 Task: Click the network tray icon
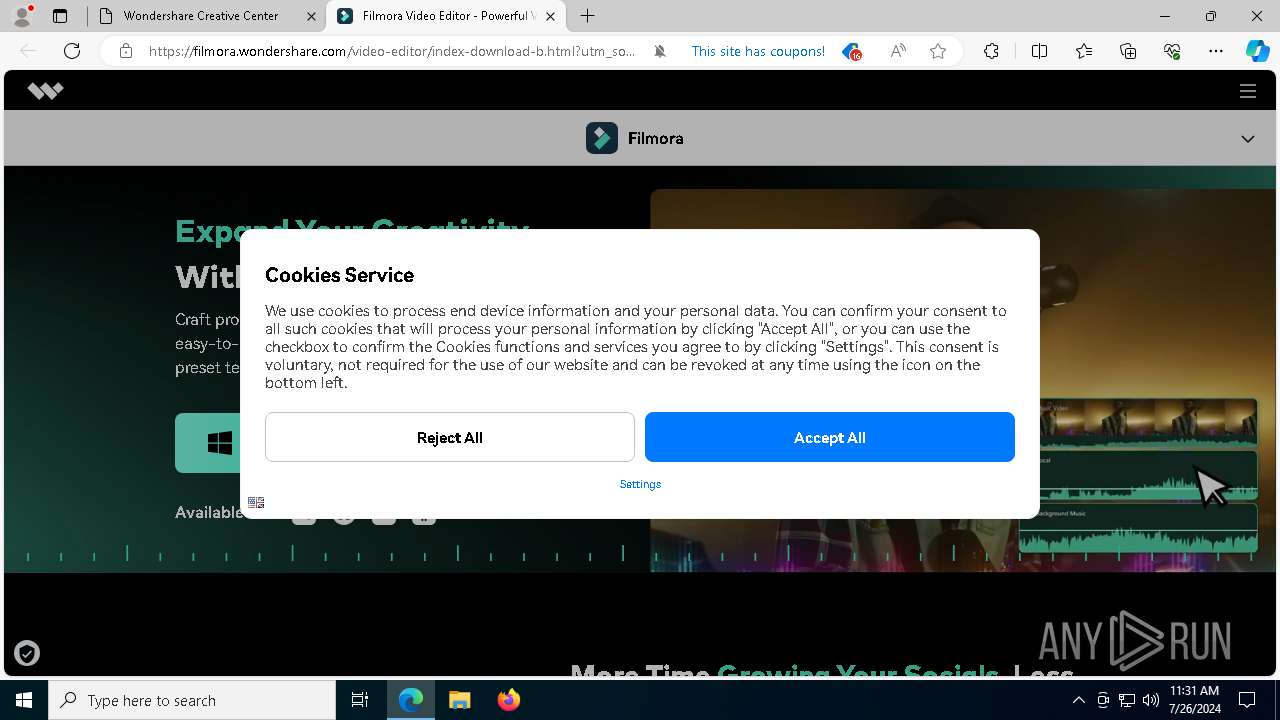1127,700
